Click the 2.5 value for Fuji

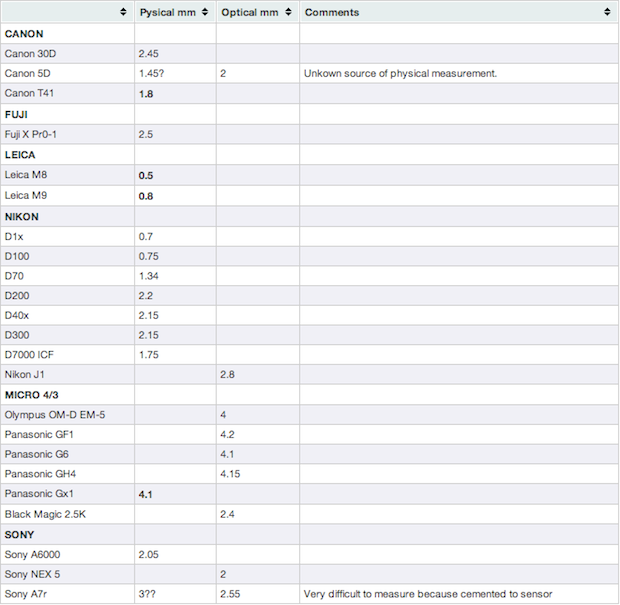(x=146, y=134)
